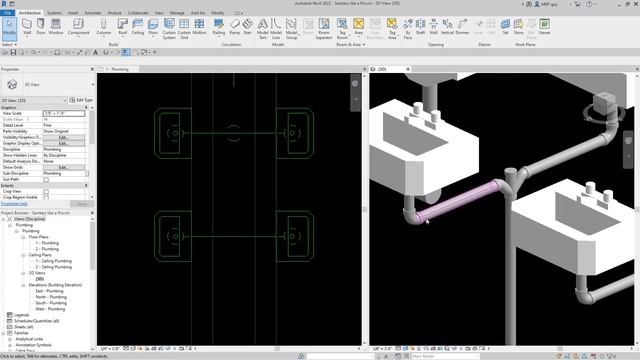Select the Room Separator tool
The height and width of the screenshot is (360, 640).
pos(324,29)
